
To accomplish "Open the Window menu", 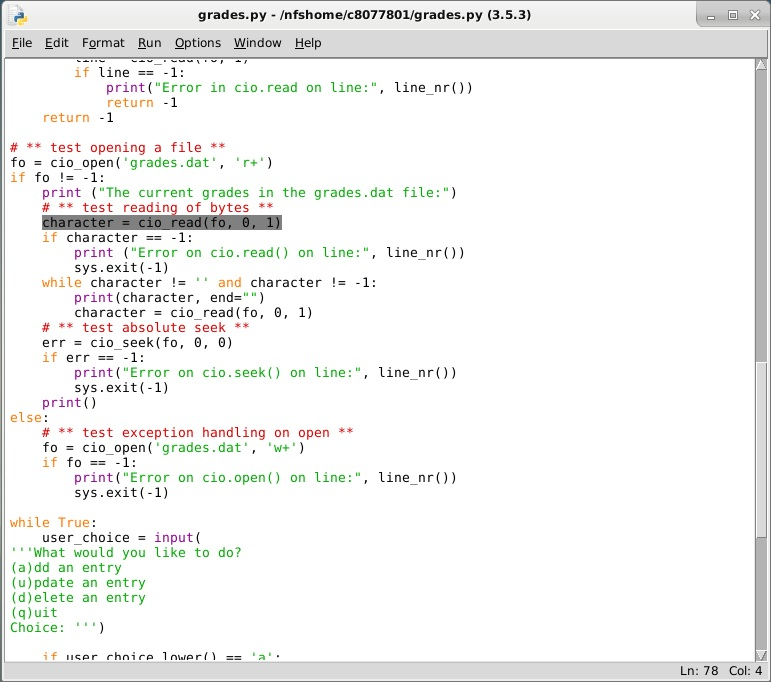I will point(258,43).
